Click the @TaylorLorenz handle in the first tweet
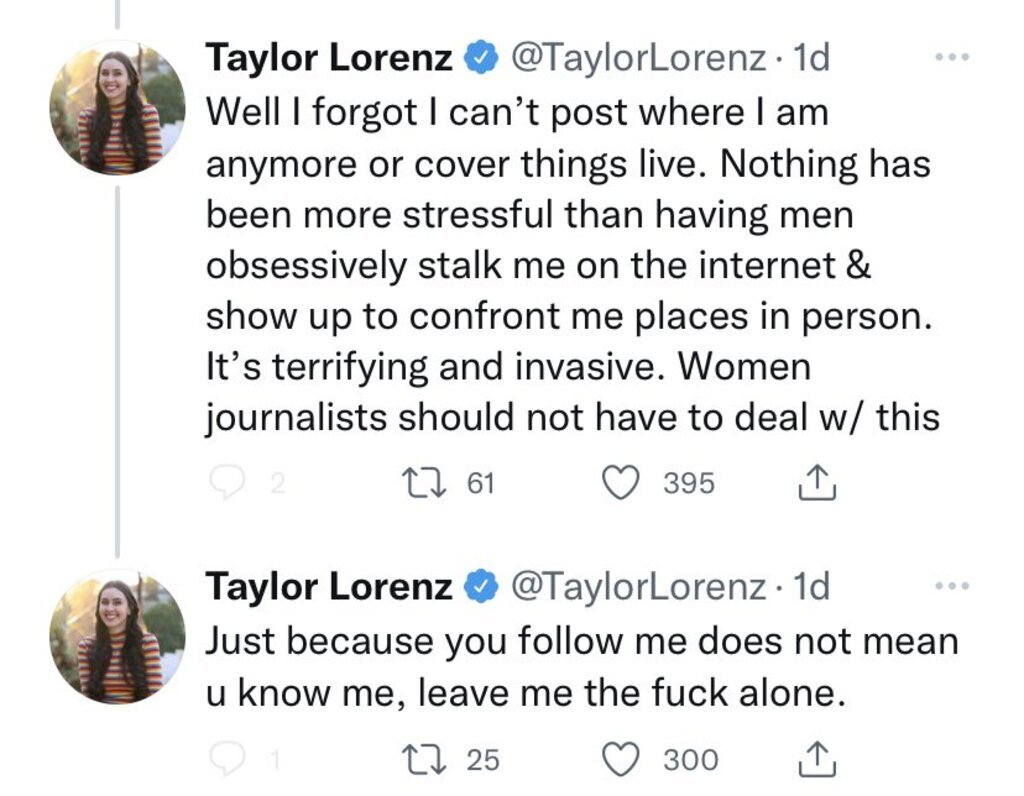 point(638,58)
